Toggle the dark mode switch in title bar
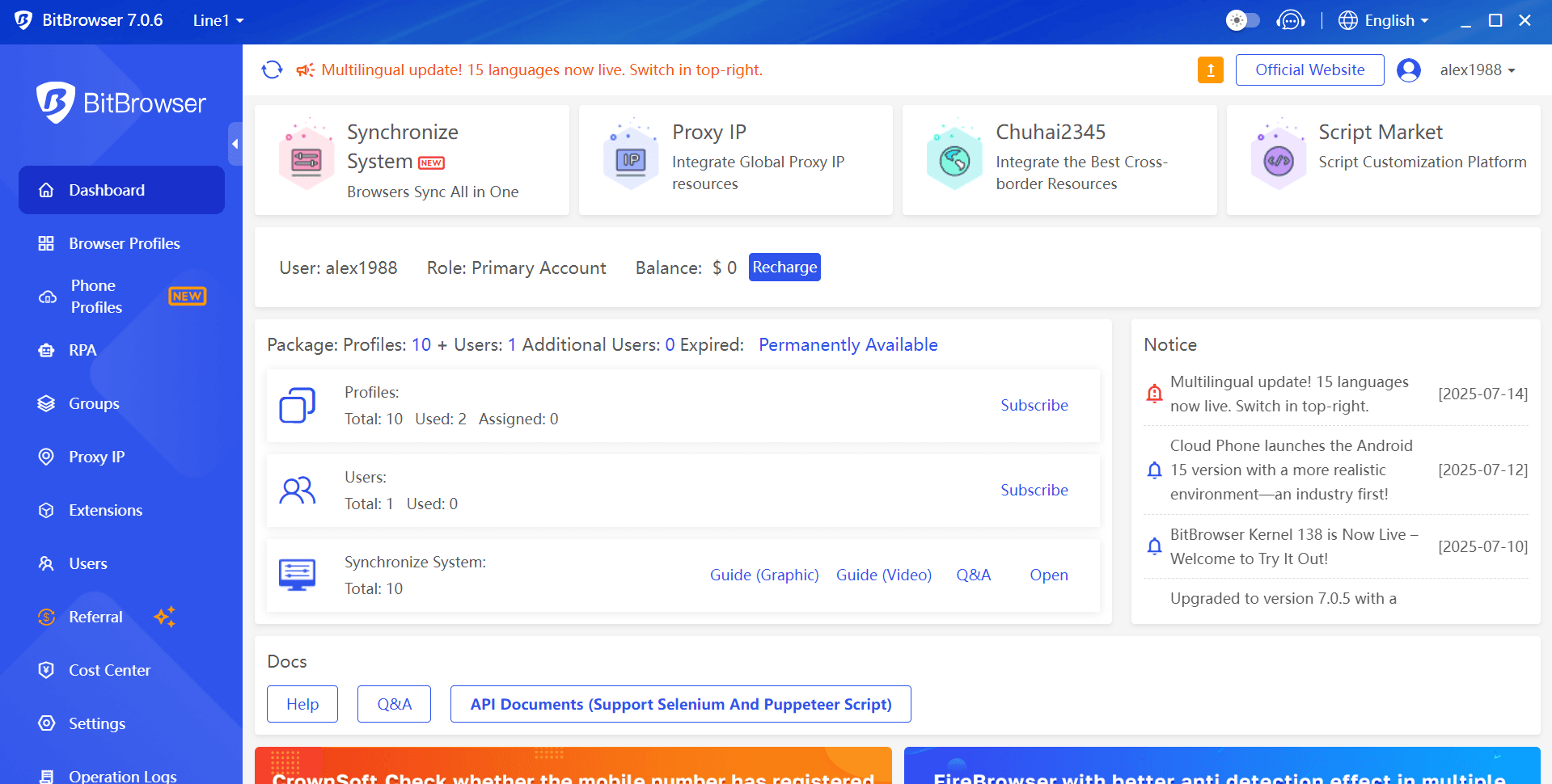Image resolution: width=1552 pixels, height=784 pixels. pyautogui.click(x=1242, y=20)
